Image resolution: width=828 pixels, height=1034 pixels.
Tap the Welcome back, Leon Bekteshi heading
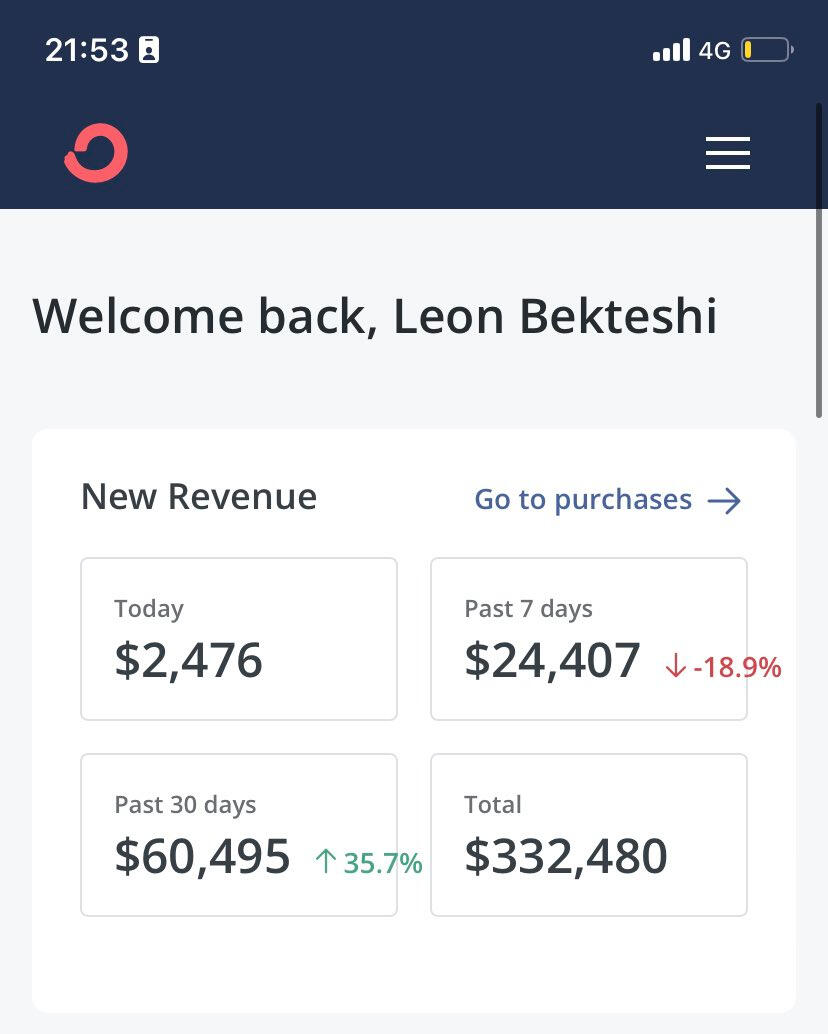pos(375,316)
